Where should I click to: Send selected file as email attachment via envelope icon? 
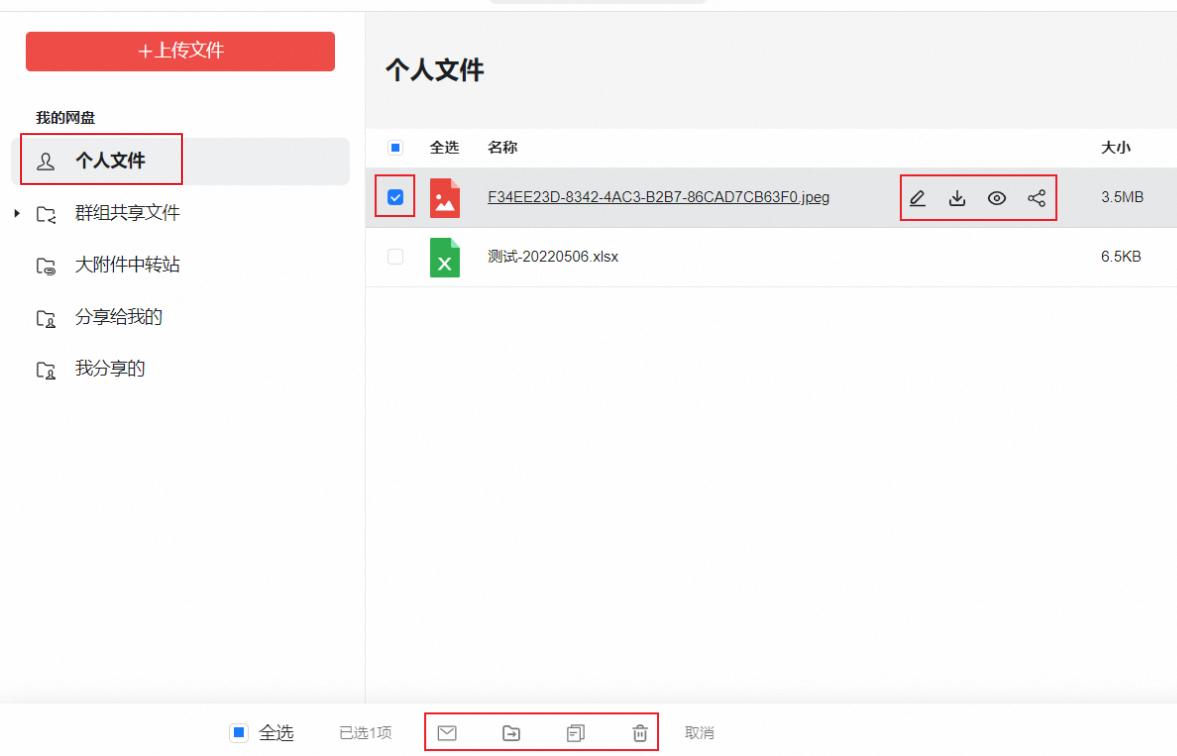click(x=447, y=732)
